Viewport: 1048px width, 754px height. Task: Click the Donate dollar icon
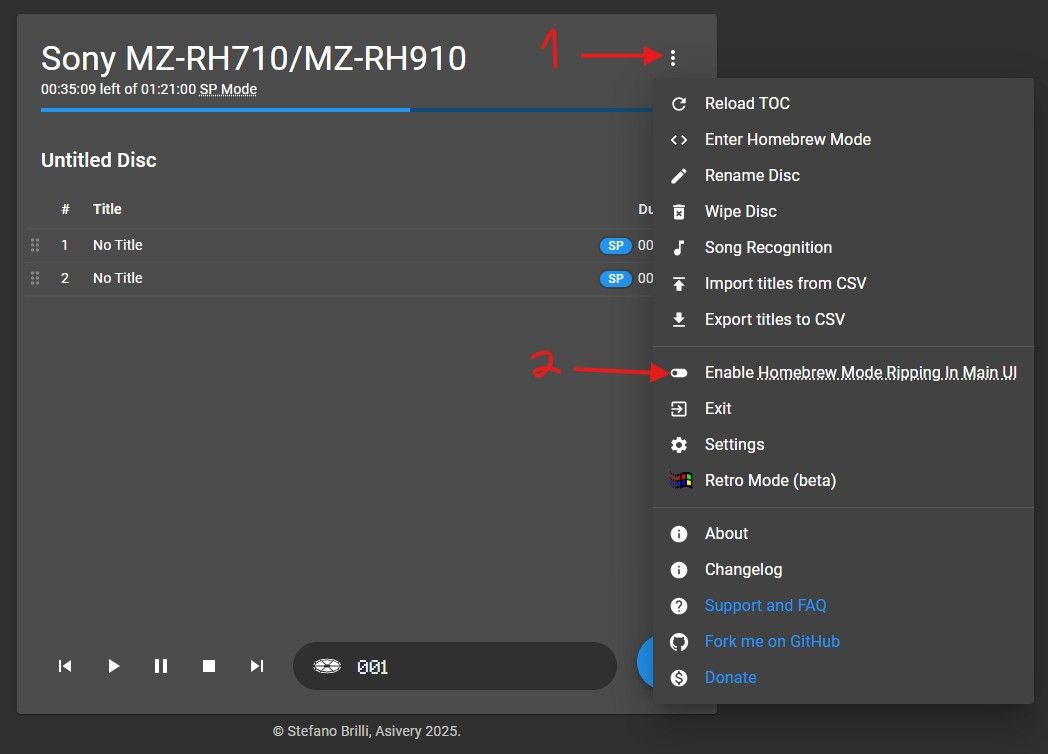pyautogui.click(x=678, y=678)
